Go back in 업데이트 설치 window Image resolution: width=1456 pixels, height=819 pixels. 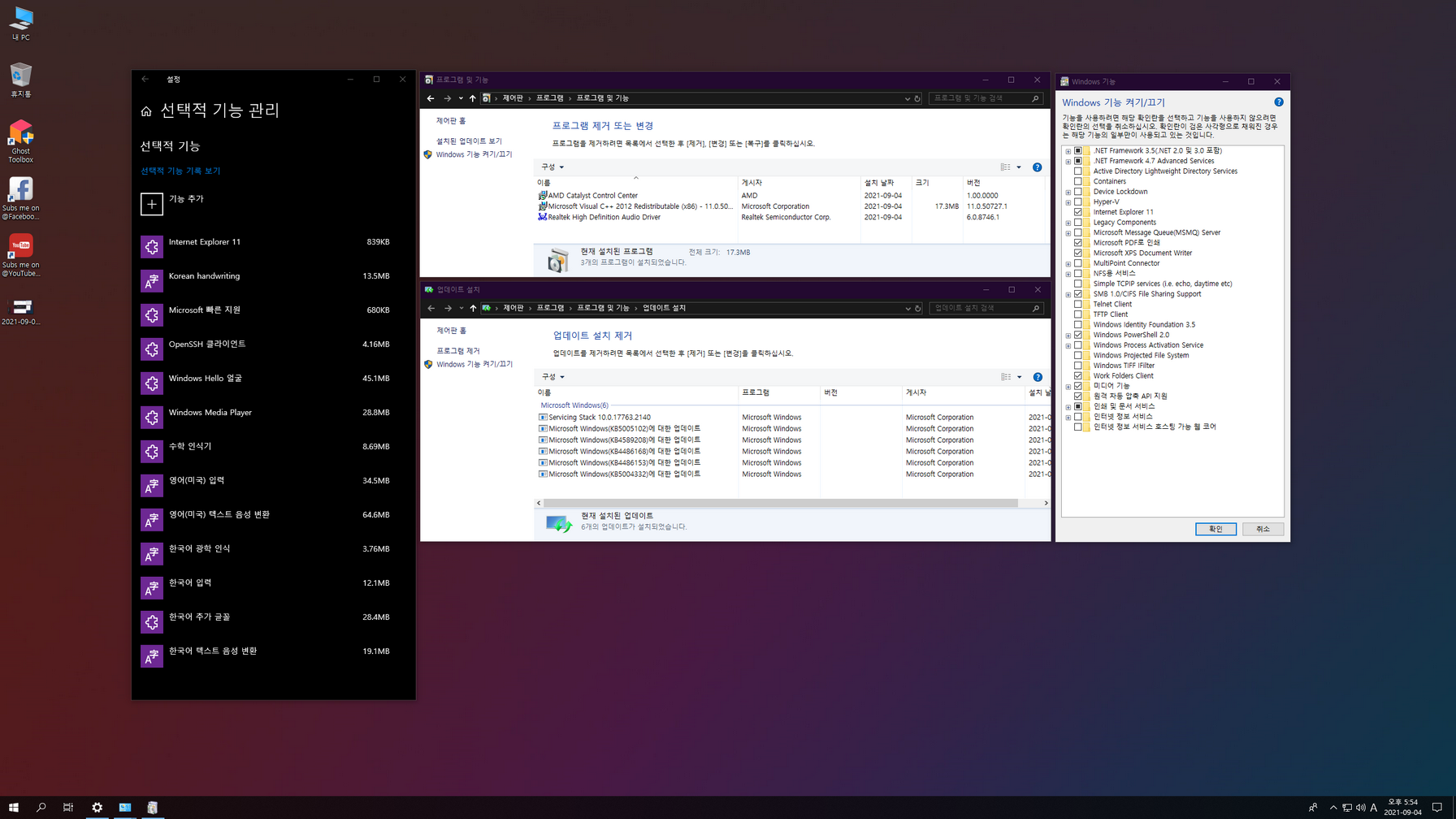point(431,308)
